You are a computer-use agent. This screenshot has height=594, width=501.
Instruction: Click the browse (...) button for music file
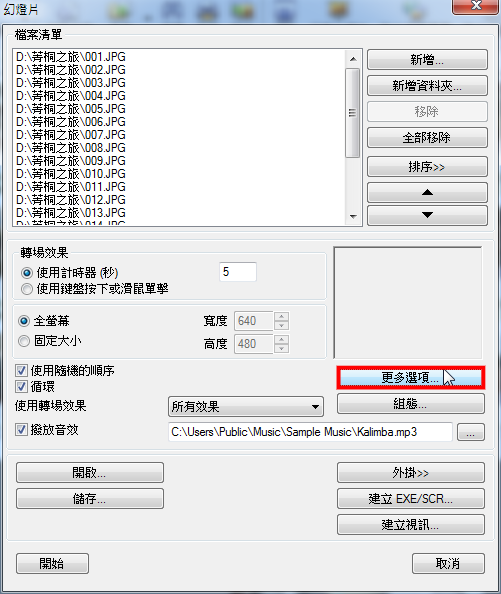[x=471, y=432]
